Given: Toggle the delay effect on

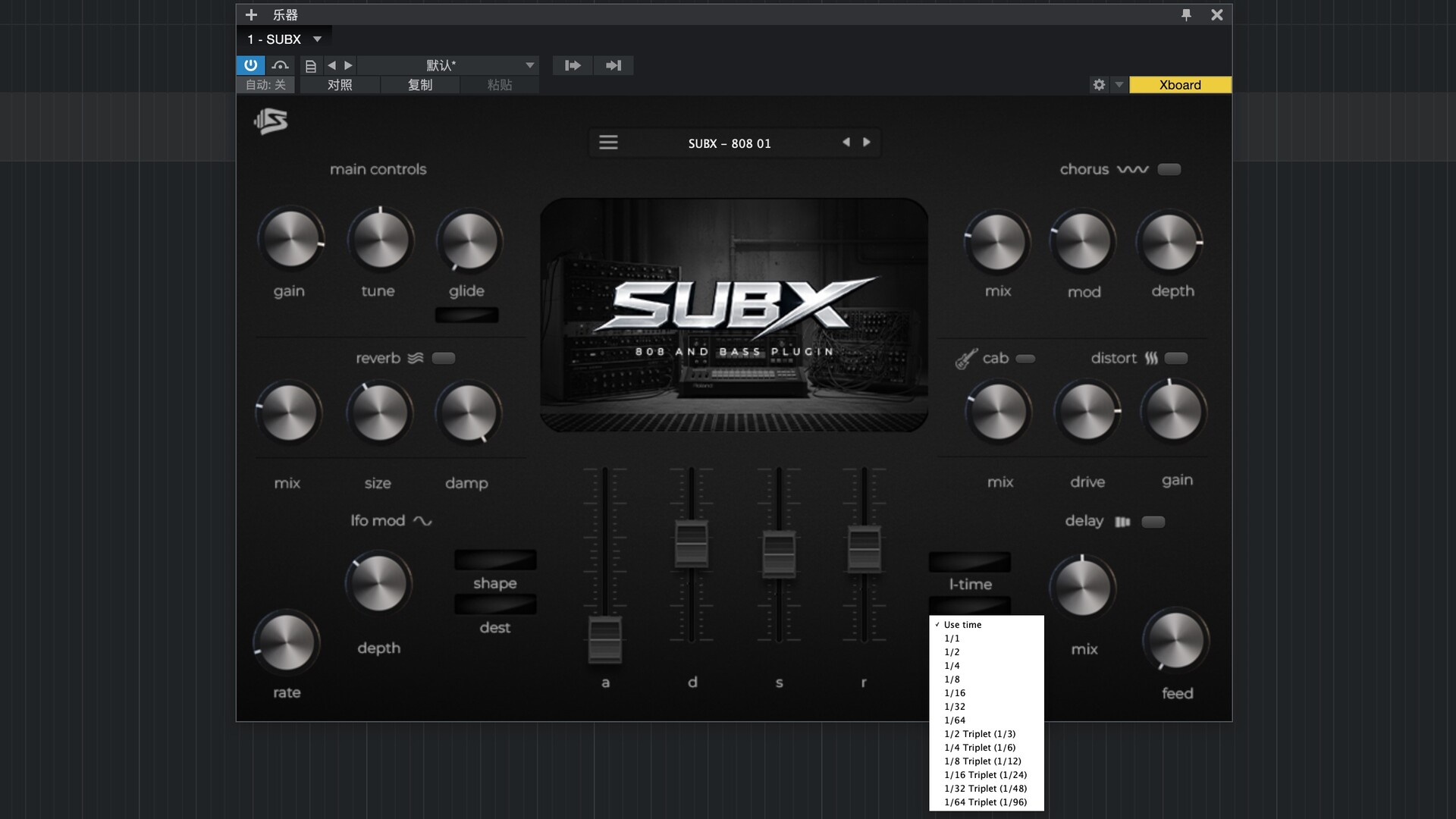Looking at the screenshot, I should pyautogui.click(x=1153, y=522).
